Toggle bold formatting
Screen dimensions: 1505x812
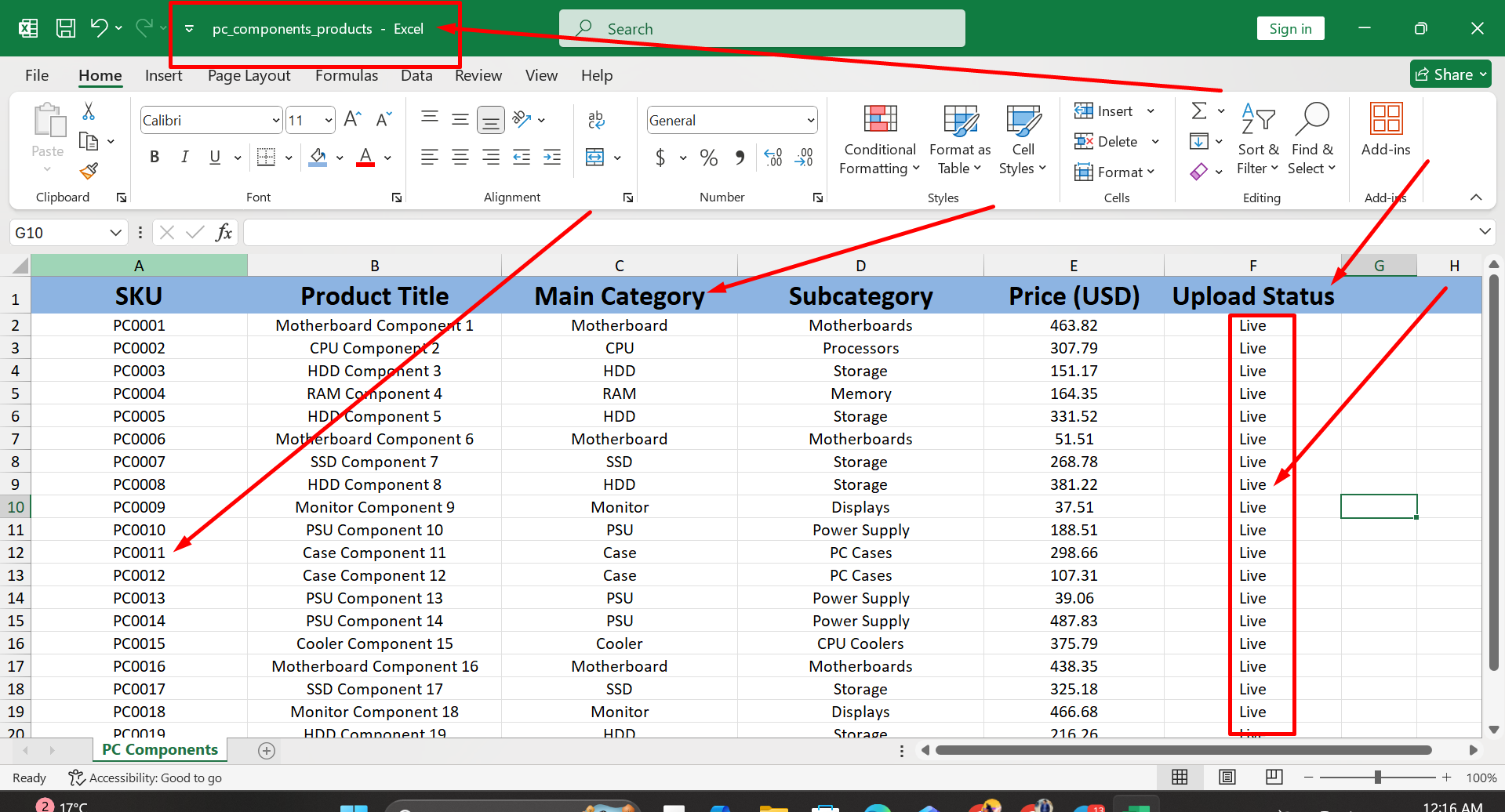(154, 157)
